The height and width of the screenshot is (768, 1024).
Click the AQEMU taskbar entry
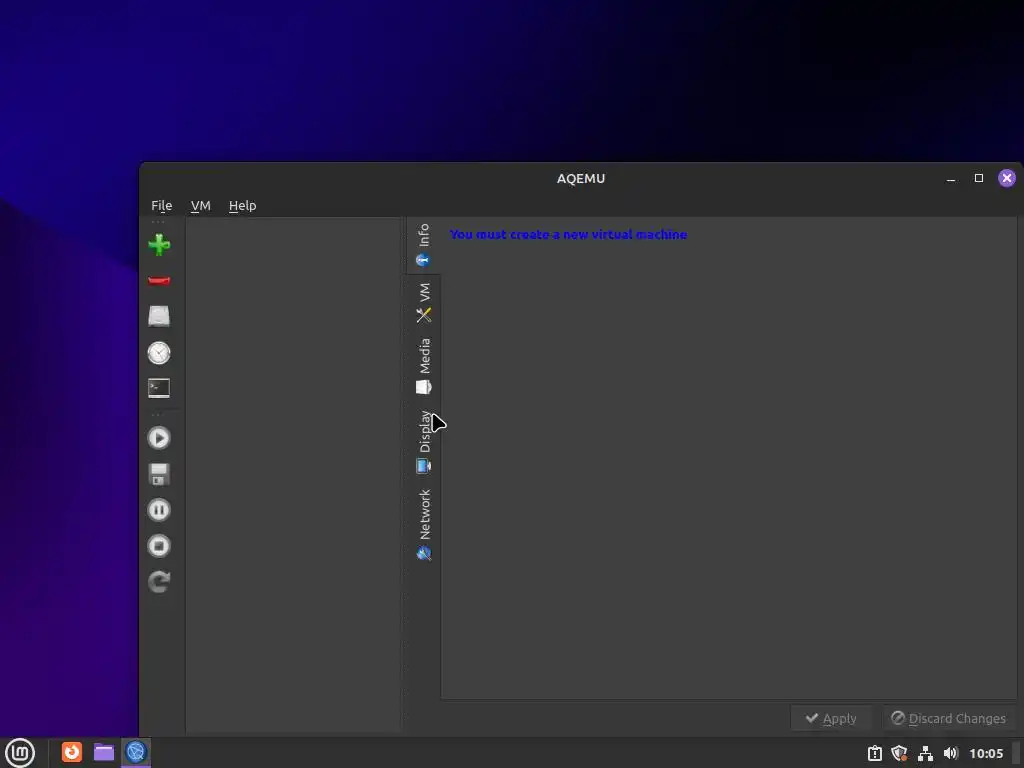point(136,752)
